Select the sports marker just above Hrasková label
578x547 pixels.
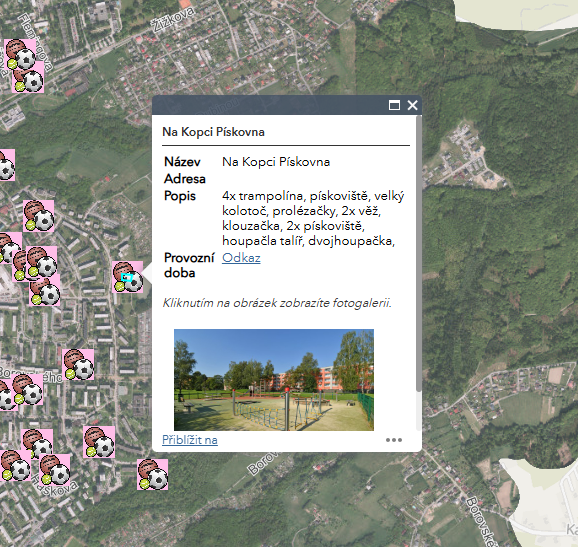55,470
